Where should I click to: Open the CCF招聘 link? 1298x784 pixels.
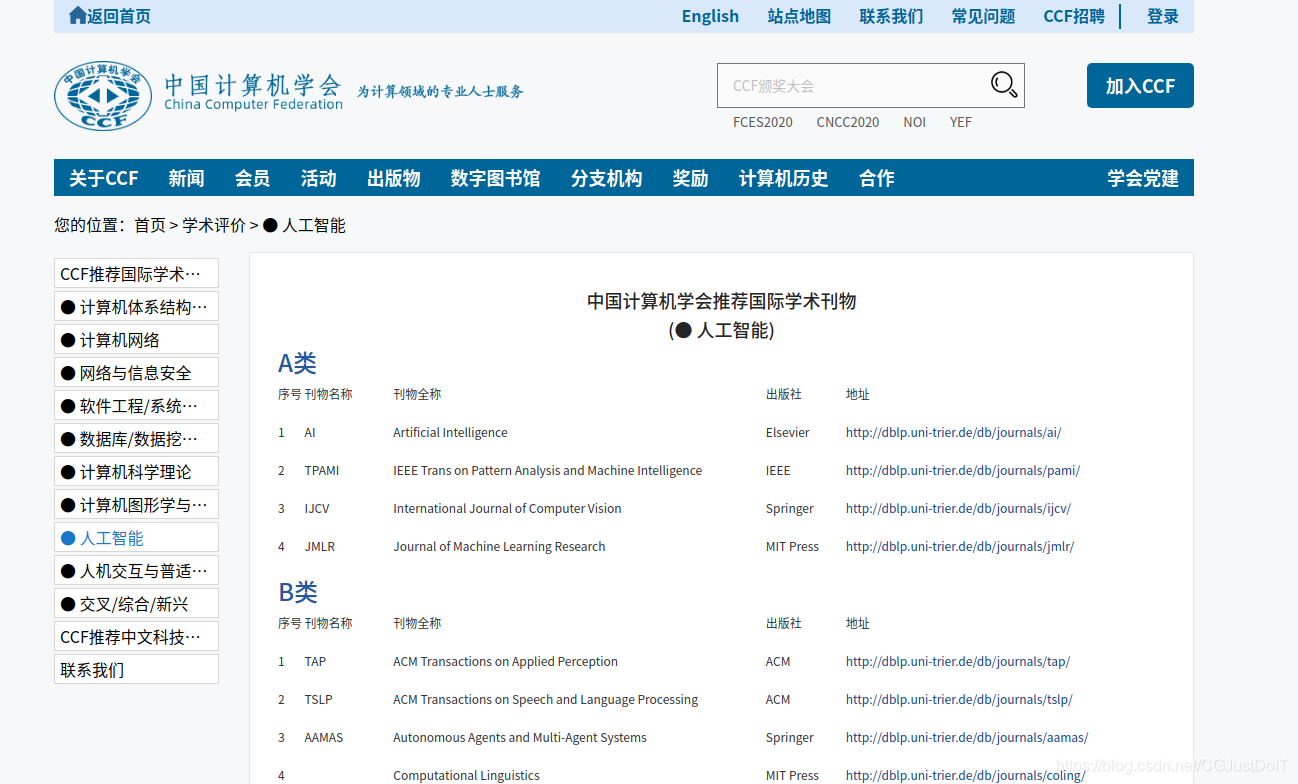1074,16
